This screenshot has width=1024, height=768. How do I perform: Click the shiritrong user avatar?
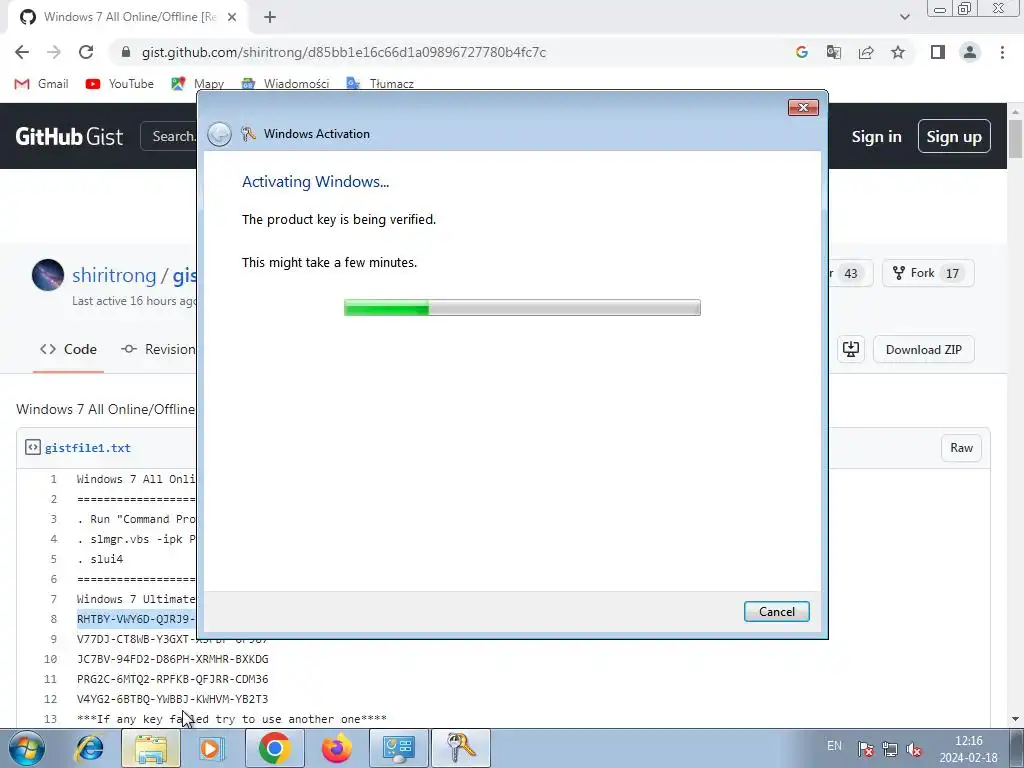[x=48, y=275]
